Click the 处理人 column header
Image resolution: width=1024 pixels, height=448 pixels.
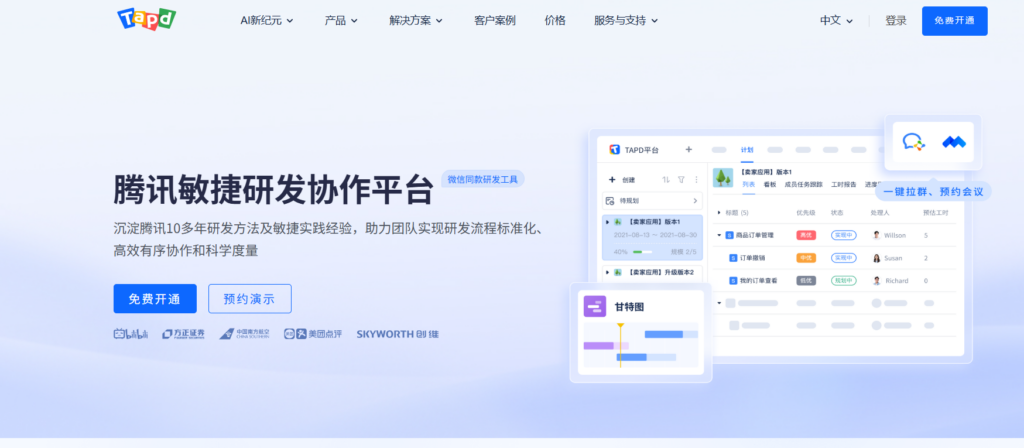[880, 213]
